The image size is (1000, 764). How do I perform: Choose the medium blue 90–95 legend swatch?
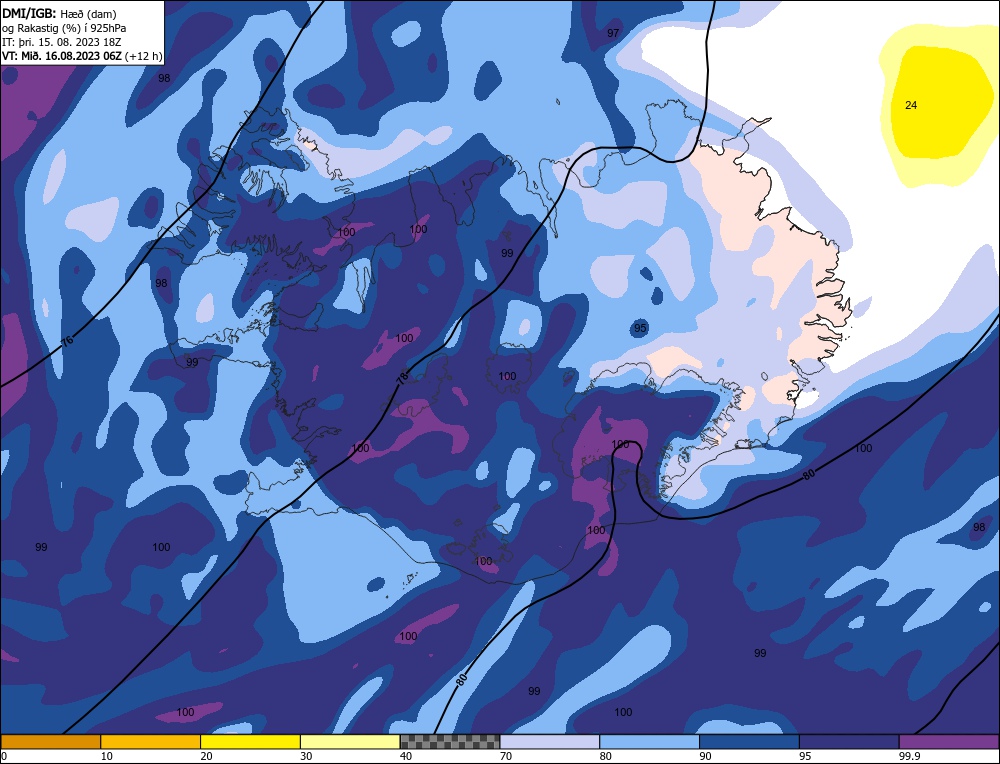tap(749, 741)
